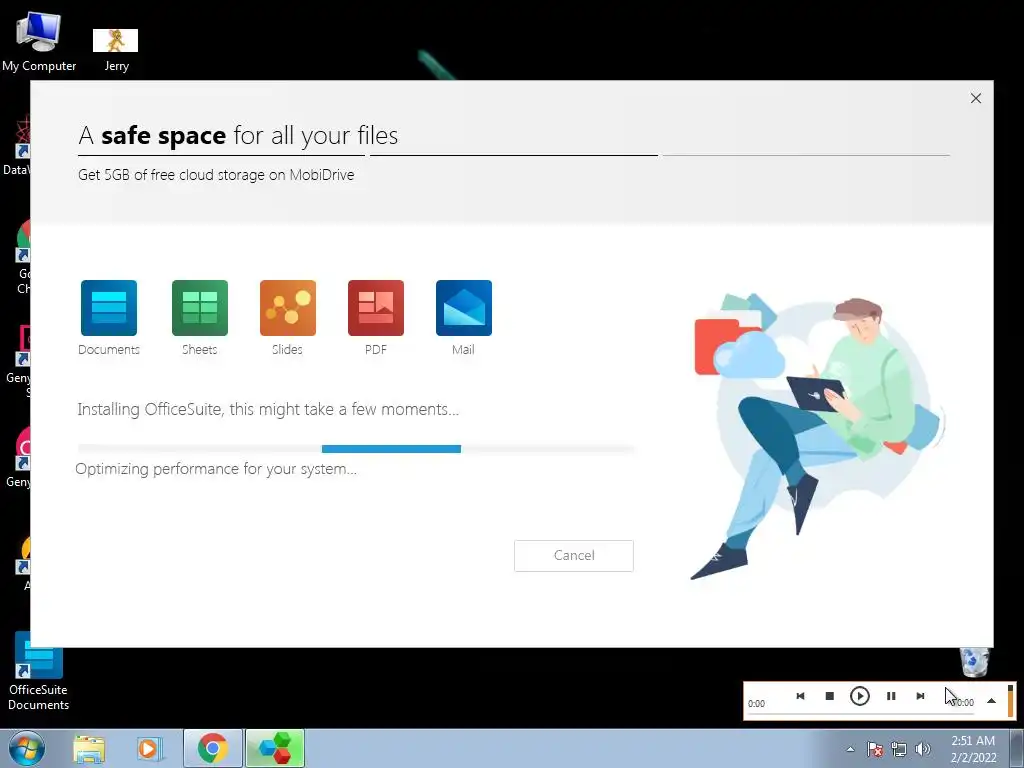Viewport: 1024px width, 768px height.
Task: Open the Recycle Bin on desktop
Action: pos(974,663)
